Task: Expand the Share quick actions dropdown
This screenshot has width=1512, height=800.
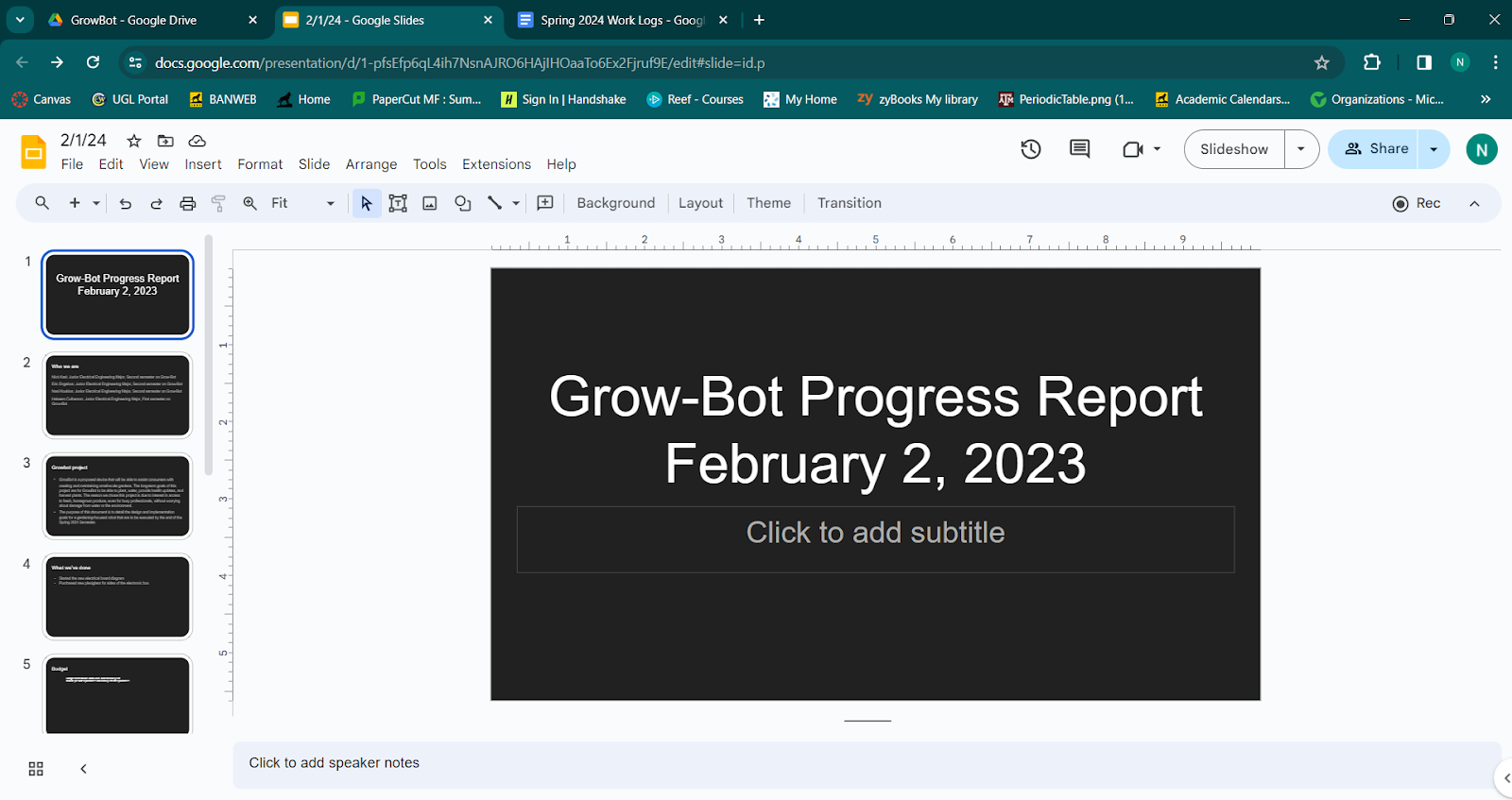Action: (1435, 149)
